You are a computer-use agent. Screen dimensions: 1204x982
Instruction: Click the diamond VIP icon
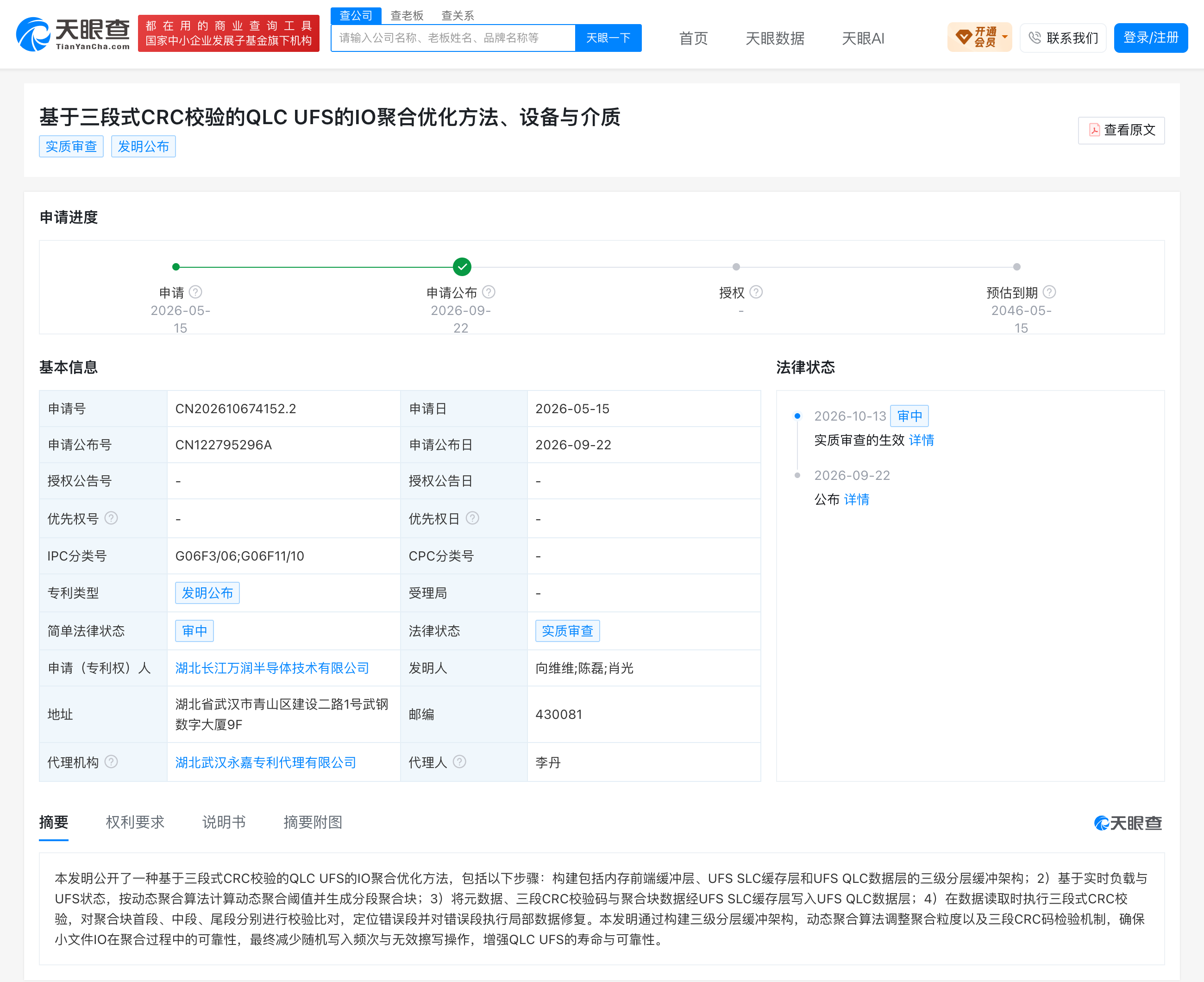pos(964,38)
